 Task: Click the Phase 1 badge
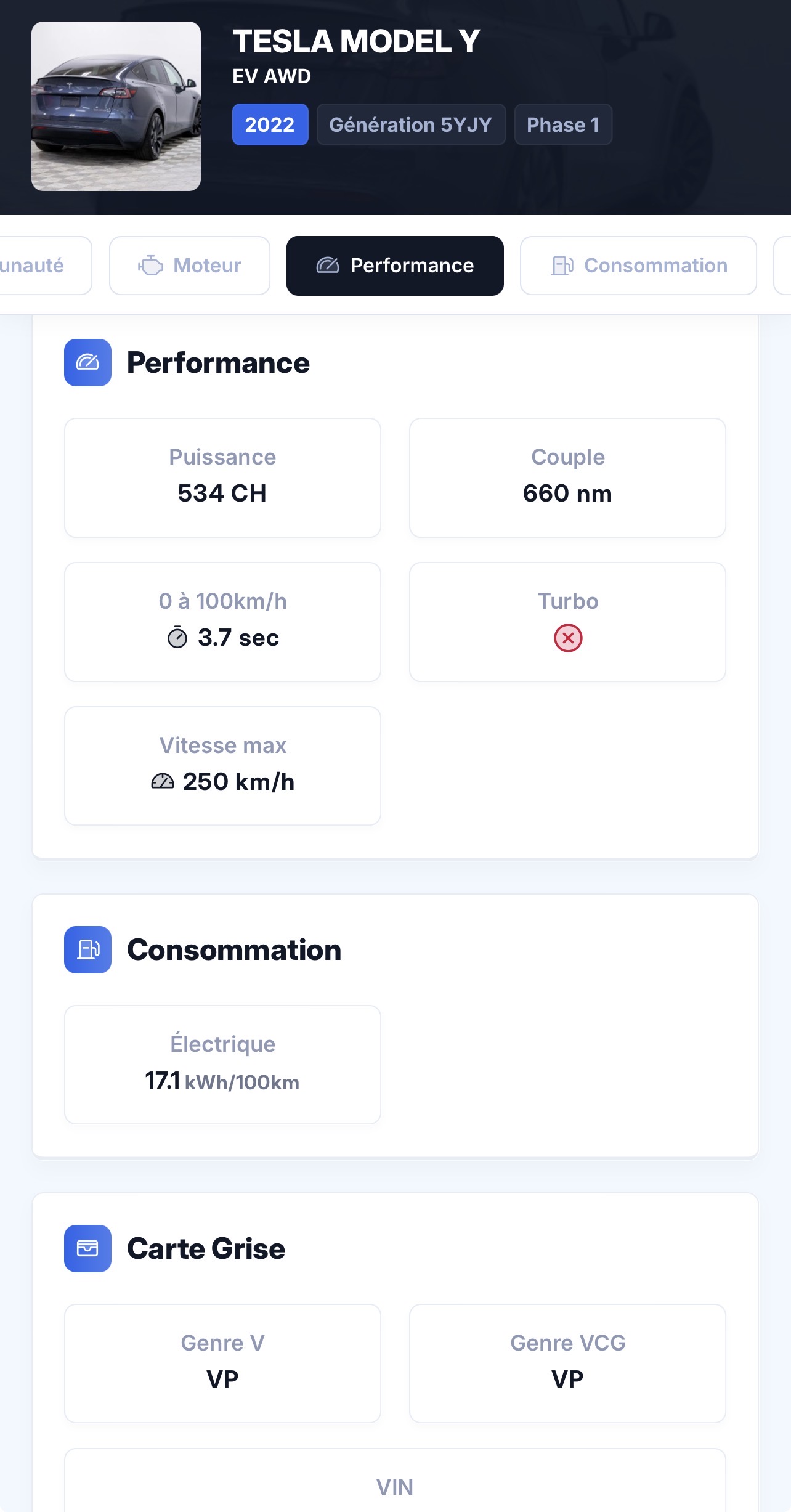pos(563,124)
